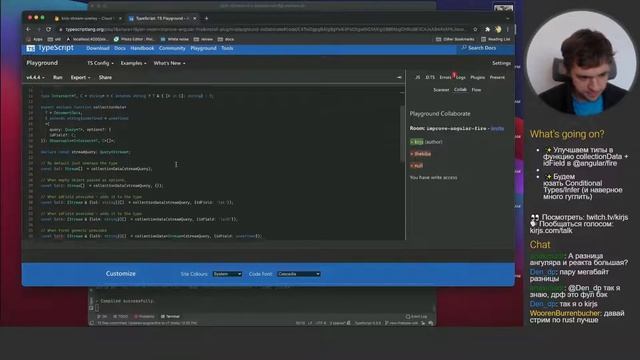Open Docs in the site navigation
This screenshot has width=640, height=360.
120,48
